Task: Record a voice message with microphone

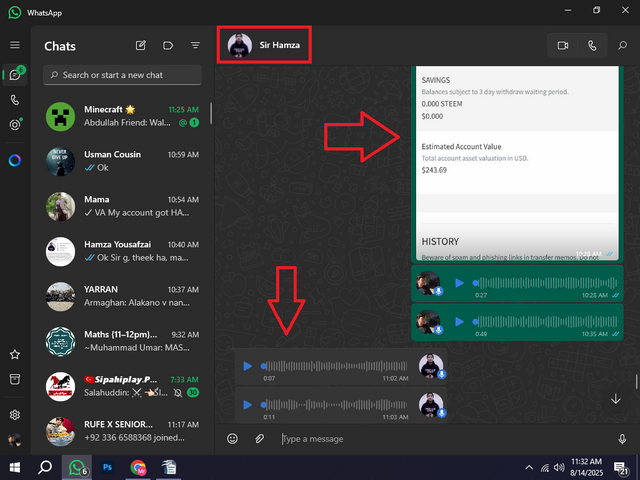Action: 622,439
